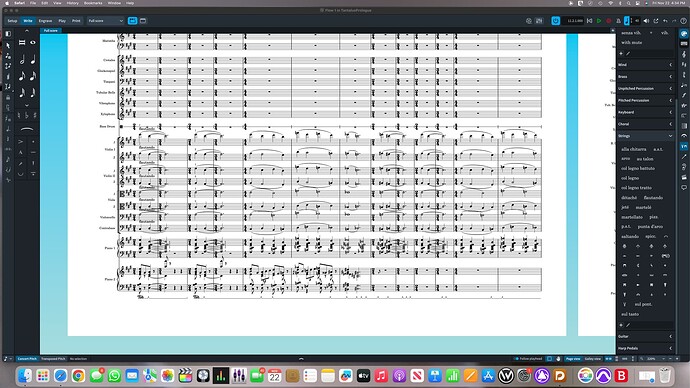Open Safari from the Dock
690x388 pixels.
coord(60,376)
